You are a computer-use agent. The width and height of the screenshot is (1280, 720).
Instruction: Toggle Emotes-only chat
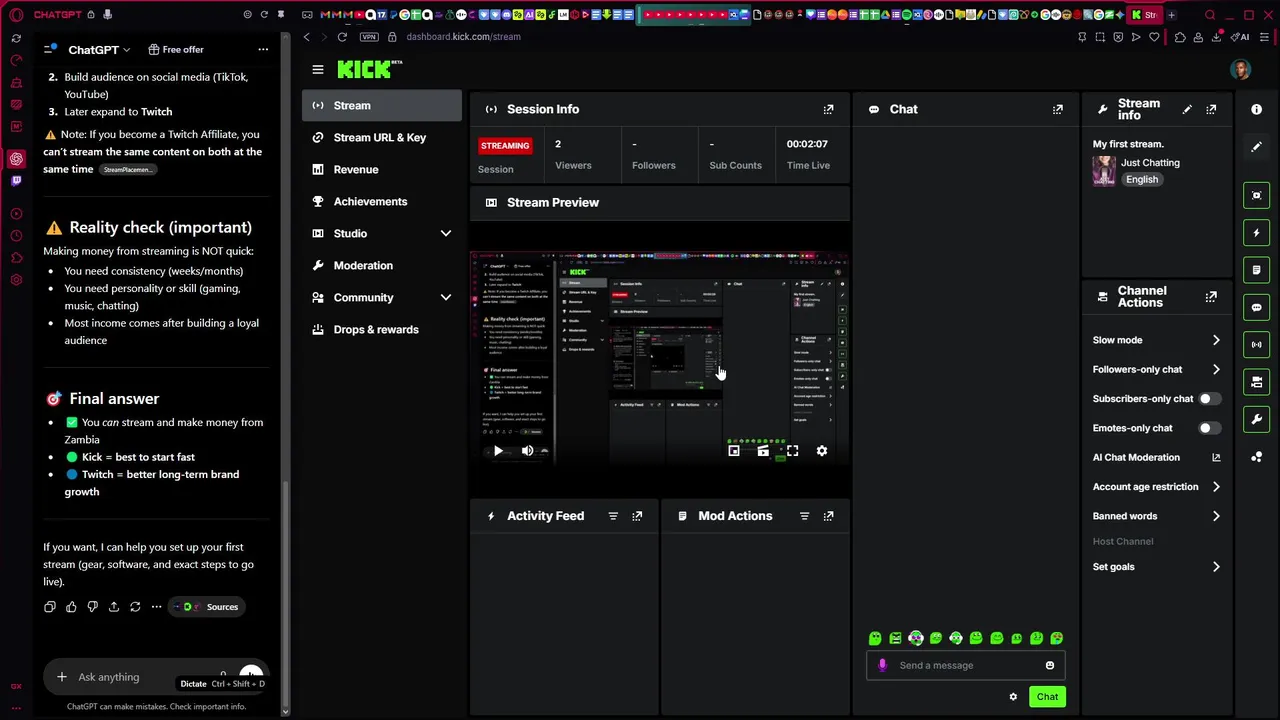(x=1210, y=428)
